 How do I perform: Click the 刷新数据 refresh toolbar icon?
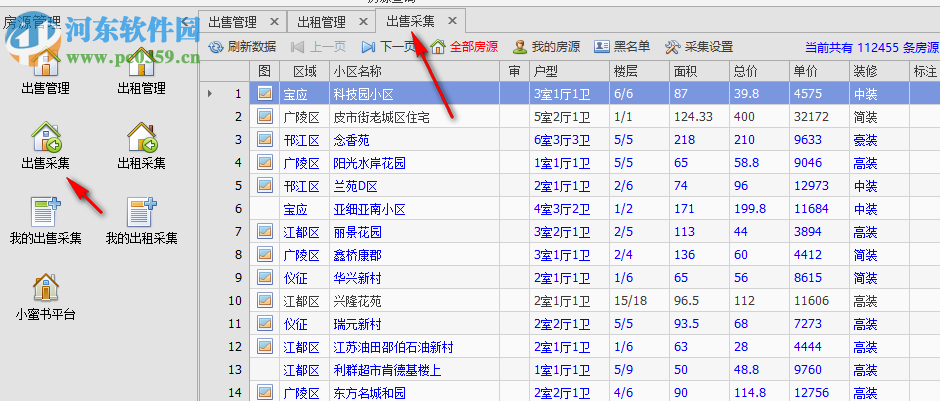pos(215,47)
